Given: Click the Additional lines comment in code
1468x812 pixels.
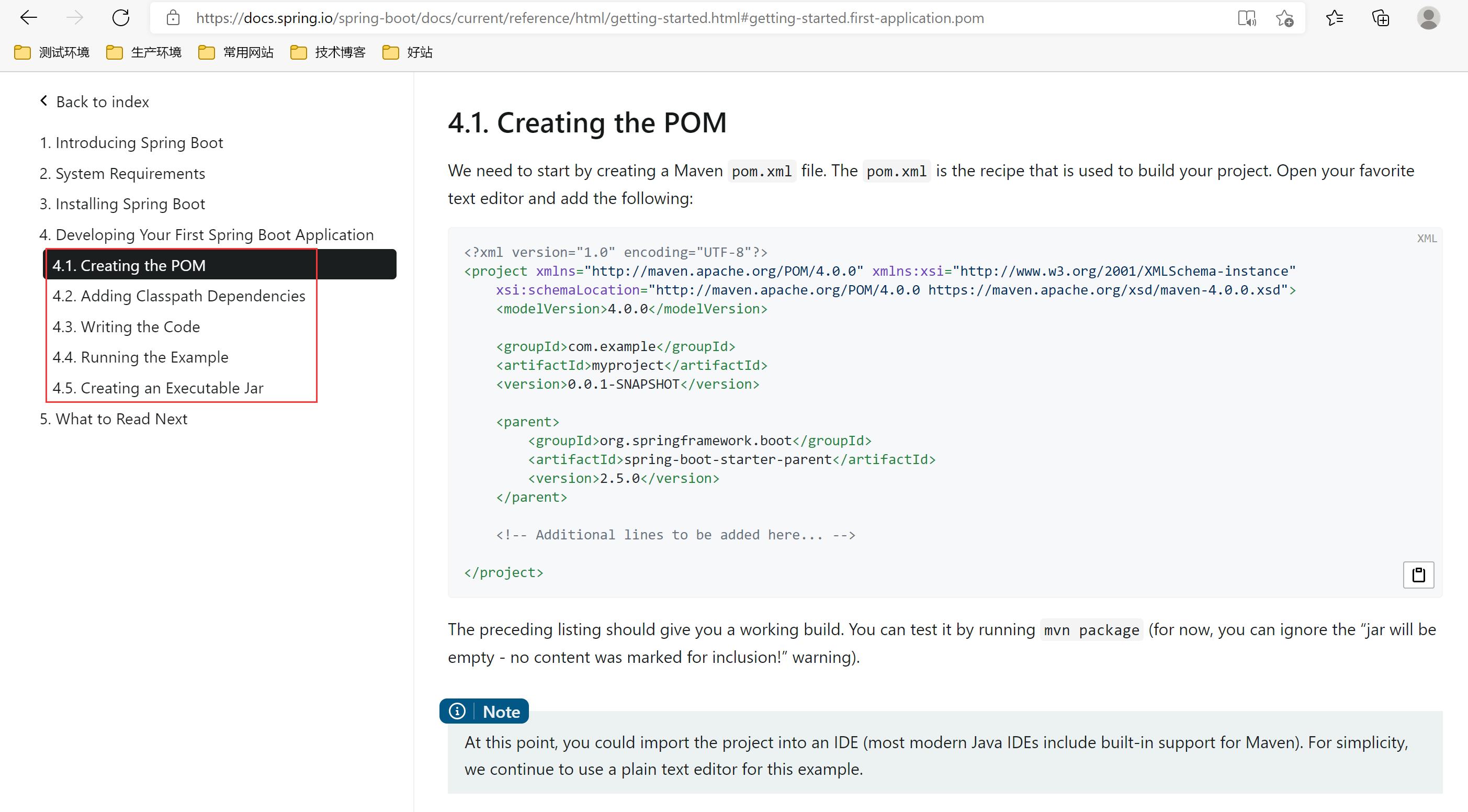Looking at the screenshot, I should pos(675,535).
